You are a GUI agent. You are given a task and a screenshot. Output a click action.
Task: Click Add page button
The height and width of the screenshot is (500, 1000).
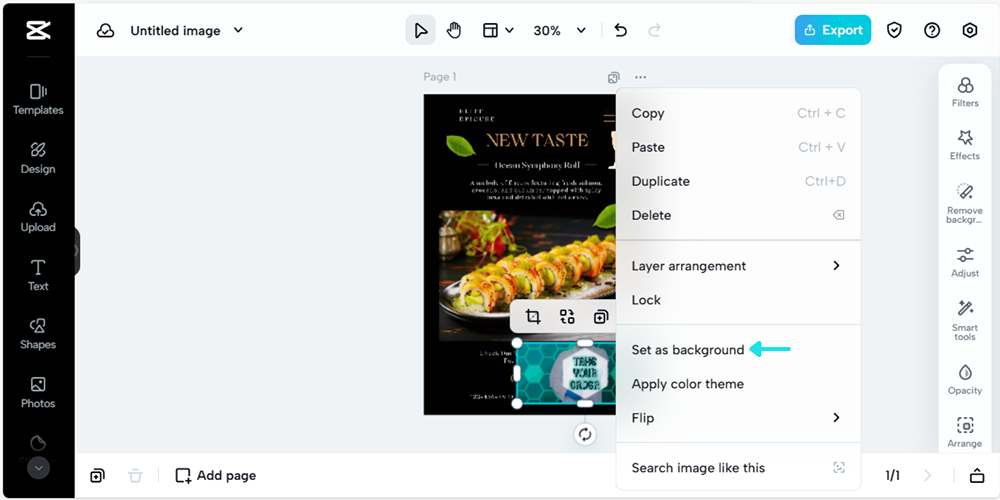tap(215, 475)
